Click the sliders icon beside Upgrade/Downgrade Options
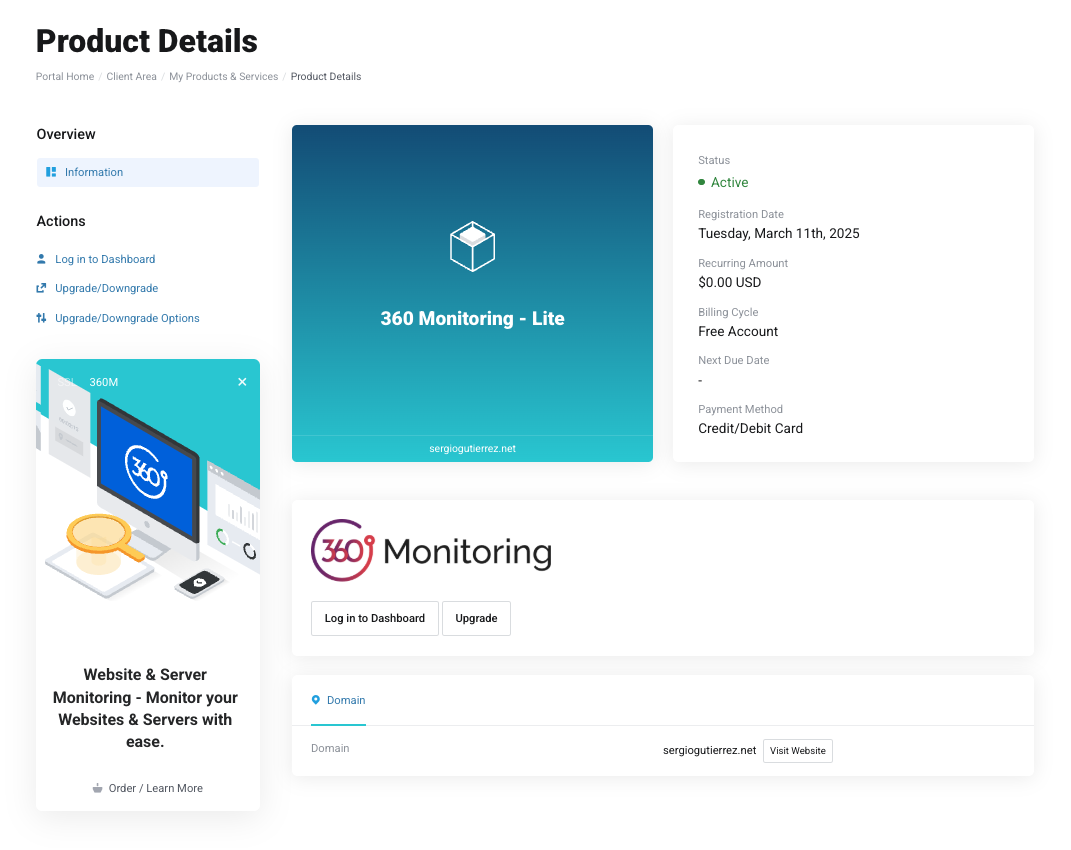 pos(41,318)
